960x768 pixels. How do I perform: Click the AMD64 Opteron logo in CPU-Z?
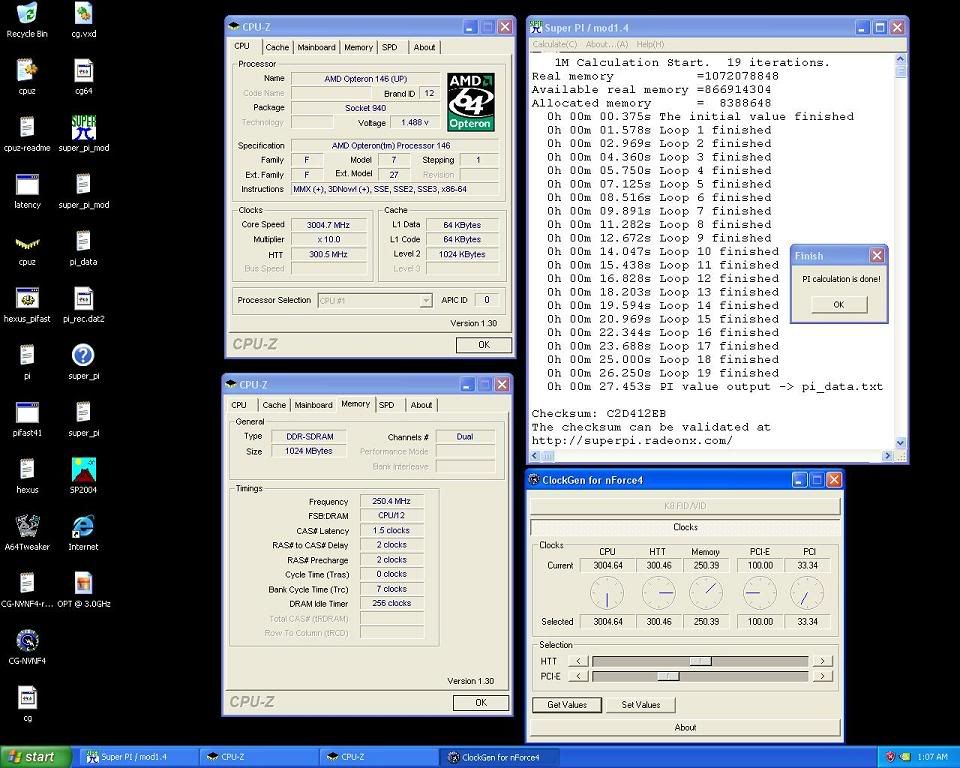[470, 102]
